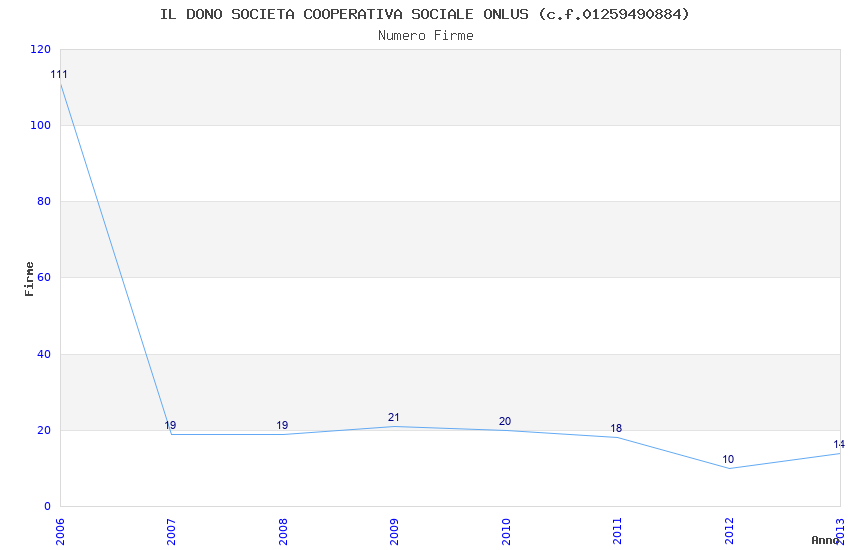
Task: Click the x-axis year '2011'
Action: coord(617,532)
